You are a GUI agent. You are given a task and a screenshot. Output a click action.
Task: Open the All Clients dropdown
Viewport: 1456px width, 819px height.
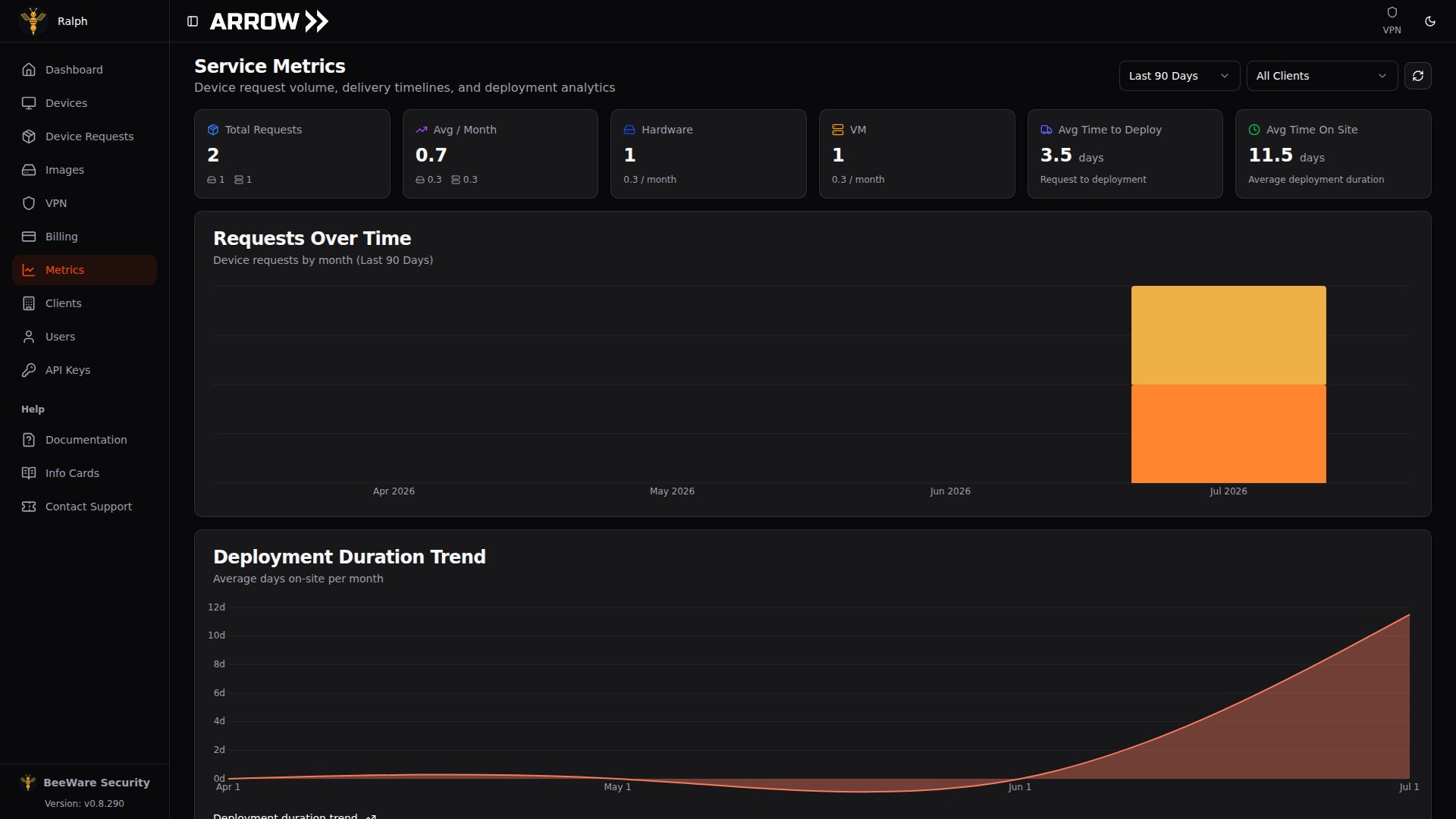coord(1322,76)
